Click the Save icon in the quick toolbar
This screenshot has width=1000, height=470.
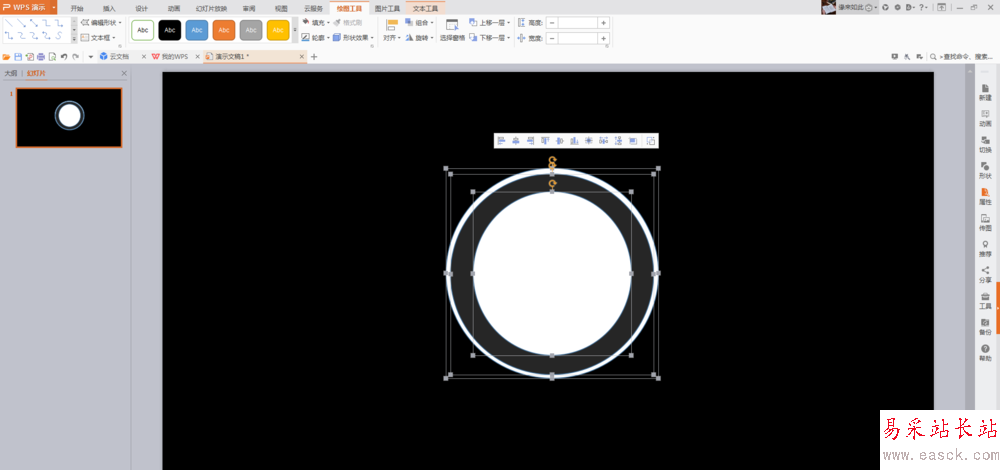click(x=18, y=57)
